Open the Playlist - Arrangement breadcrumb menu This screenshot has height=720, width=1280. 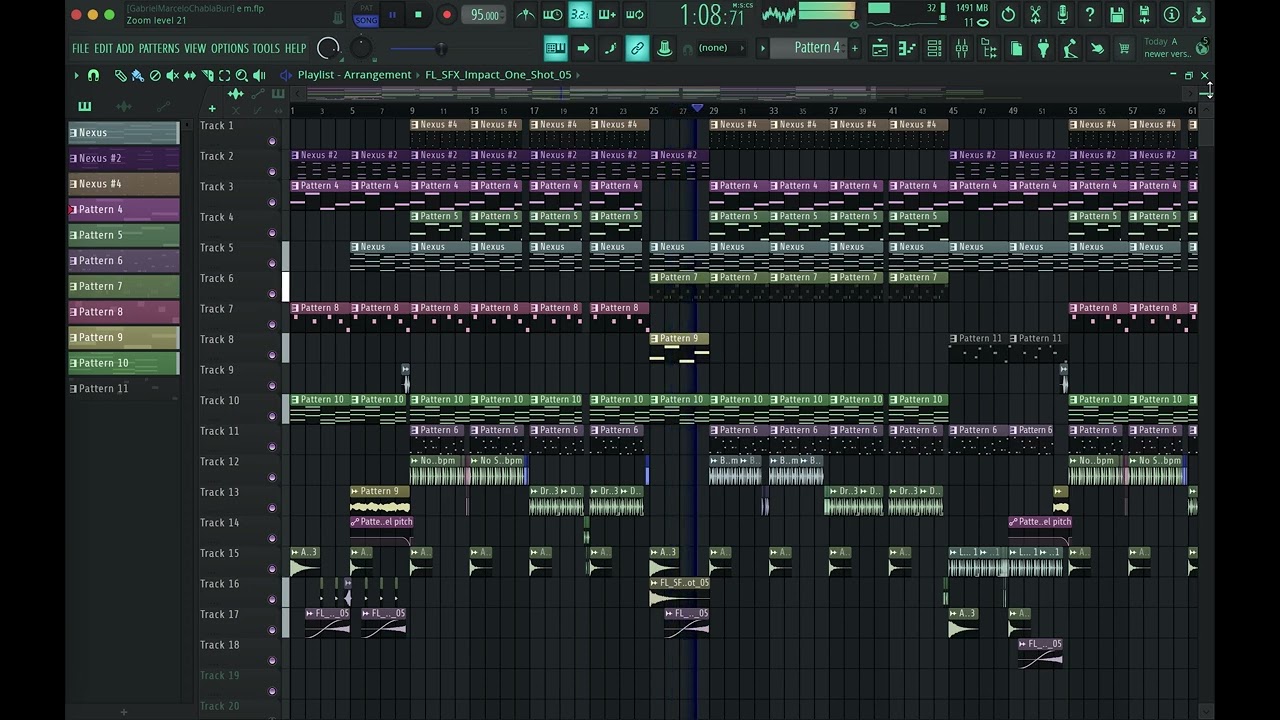pos(354,75)
